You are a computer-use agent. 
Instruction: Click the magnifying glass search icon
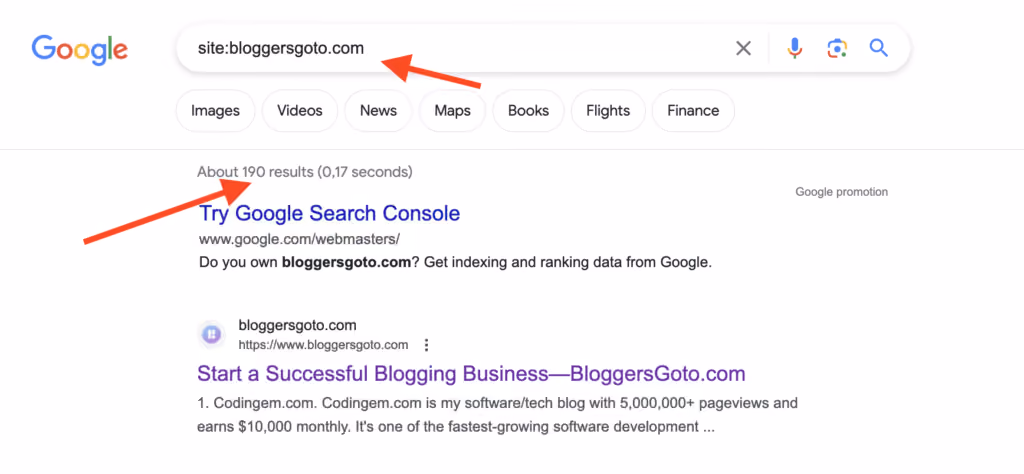[878, 48]
